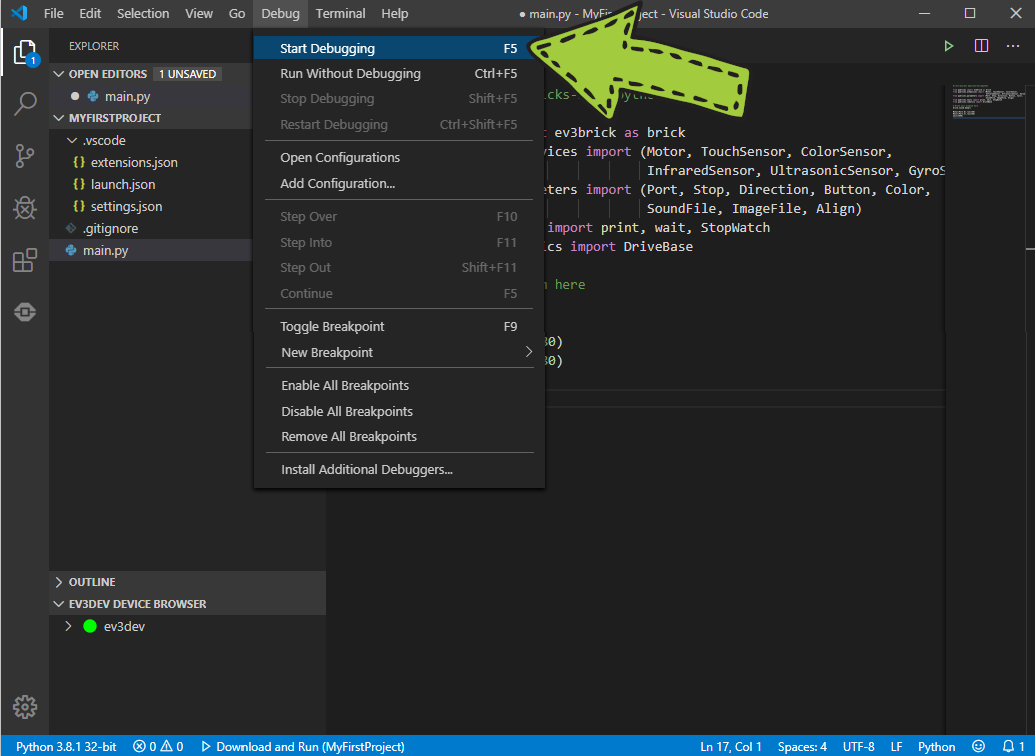1035x756 pixels.
Task: Click Python 3.8.1 32-bit interpreter selector
Action: 66,746
